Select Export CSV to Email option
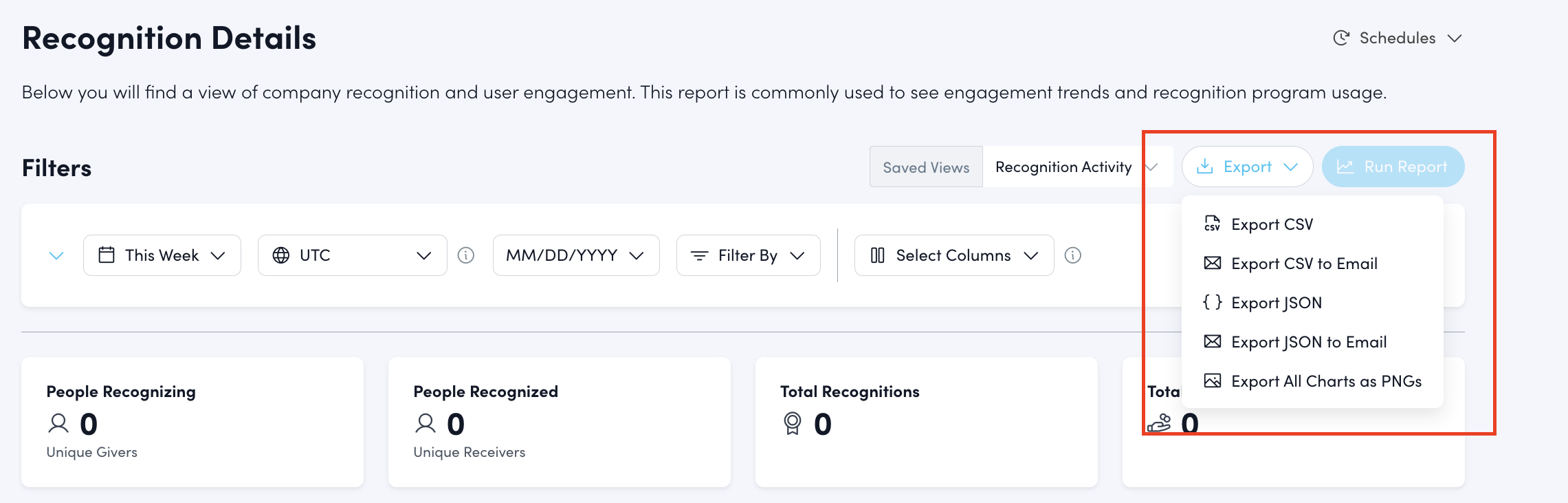This screenshot has height=503, width=1568. pyautogui.click(x=1304, y=264)
